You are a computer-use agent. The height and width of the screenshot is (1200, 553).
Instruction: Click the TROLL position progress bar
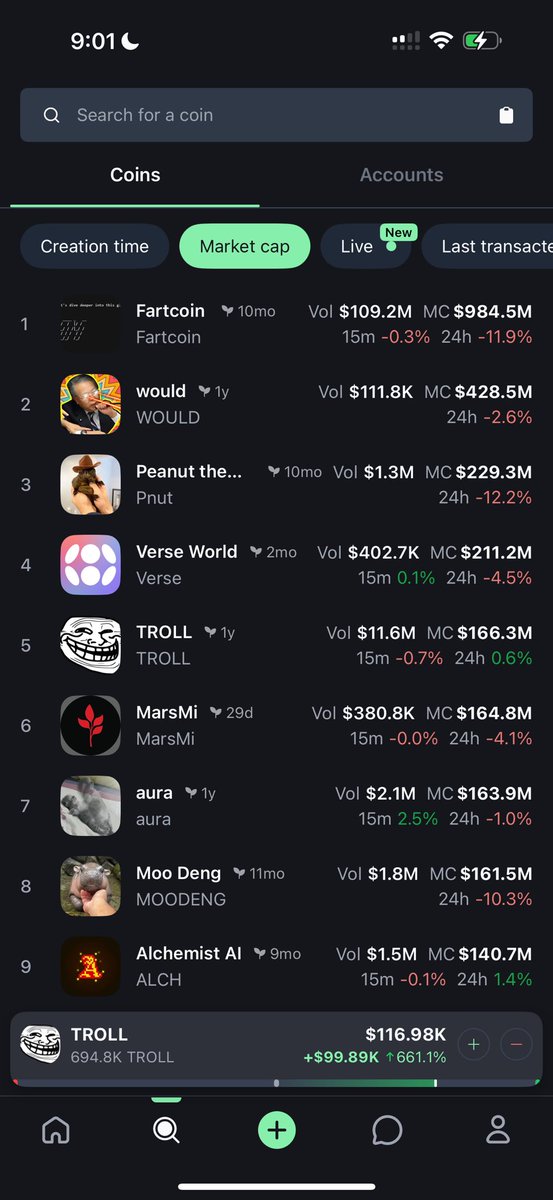[x=276, y=1082]
